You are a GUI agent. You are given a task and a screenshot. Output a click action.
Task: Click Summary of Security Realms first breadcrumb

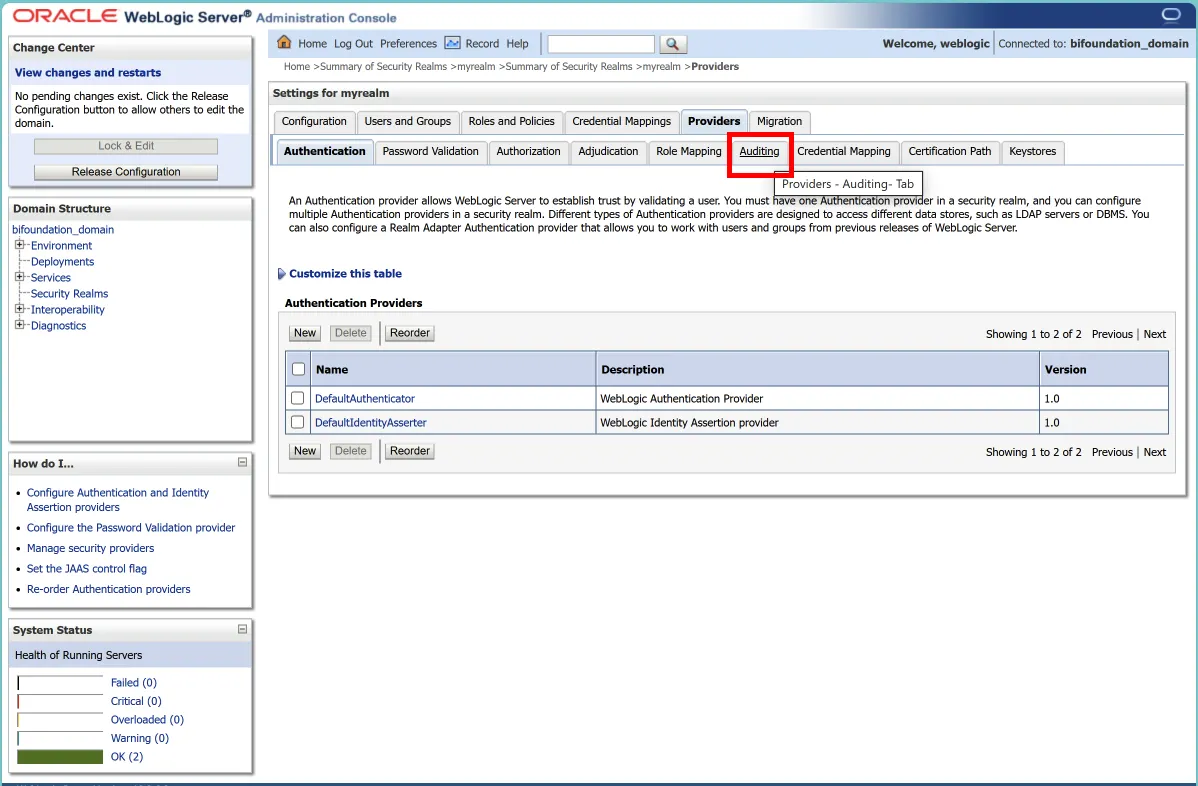point(384,66)
